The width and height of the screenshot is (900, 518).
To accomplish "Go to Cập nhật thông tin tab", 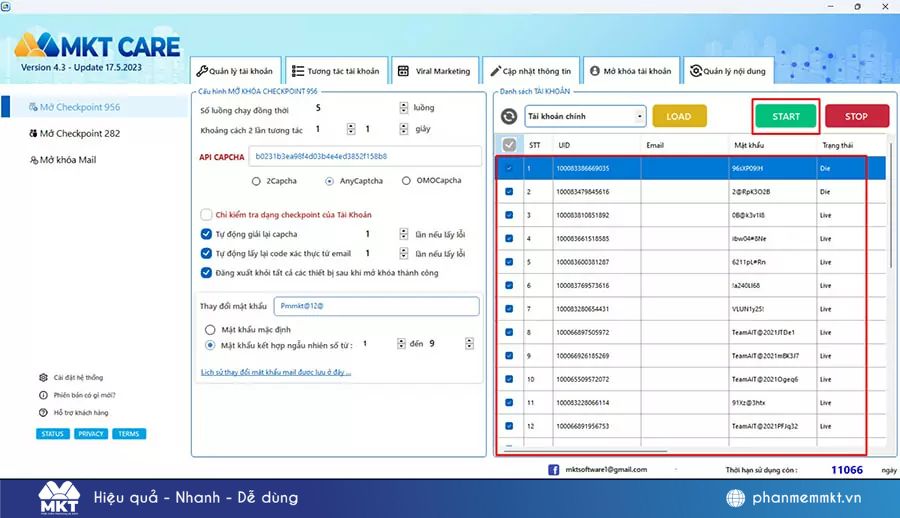I will coord(531,71).
